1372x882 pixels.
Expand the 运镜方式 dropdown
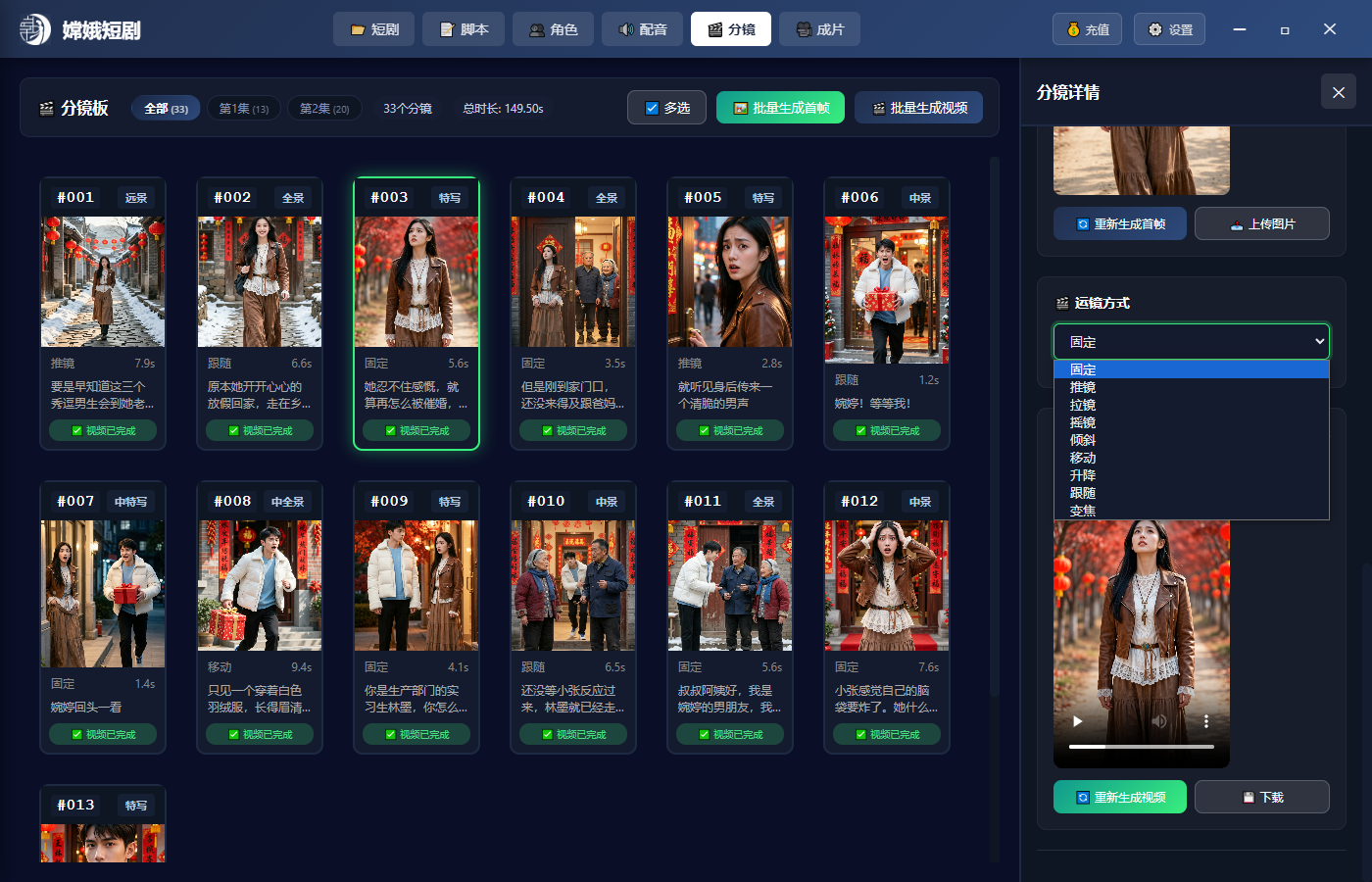tap(1191, 341)
